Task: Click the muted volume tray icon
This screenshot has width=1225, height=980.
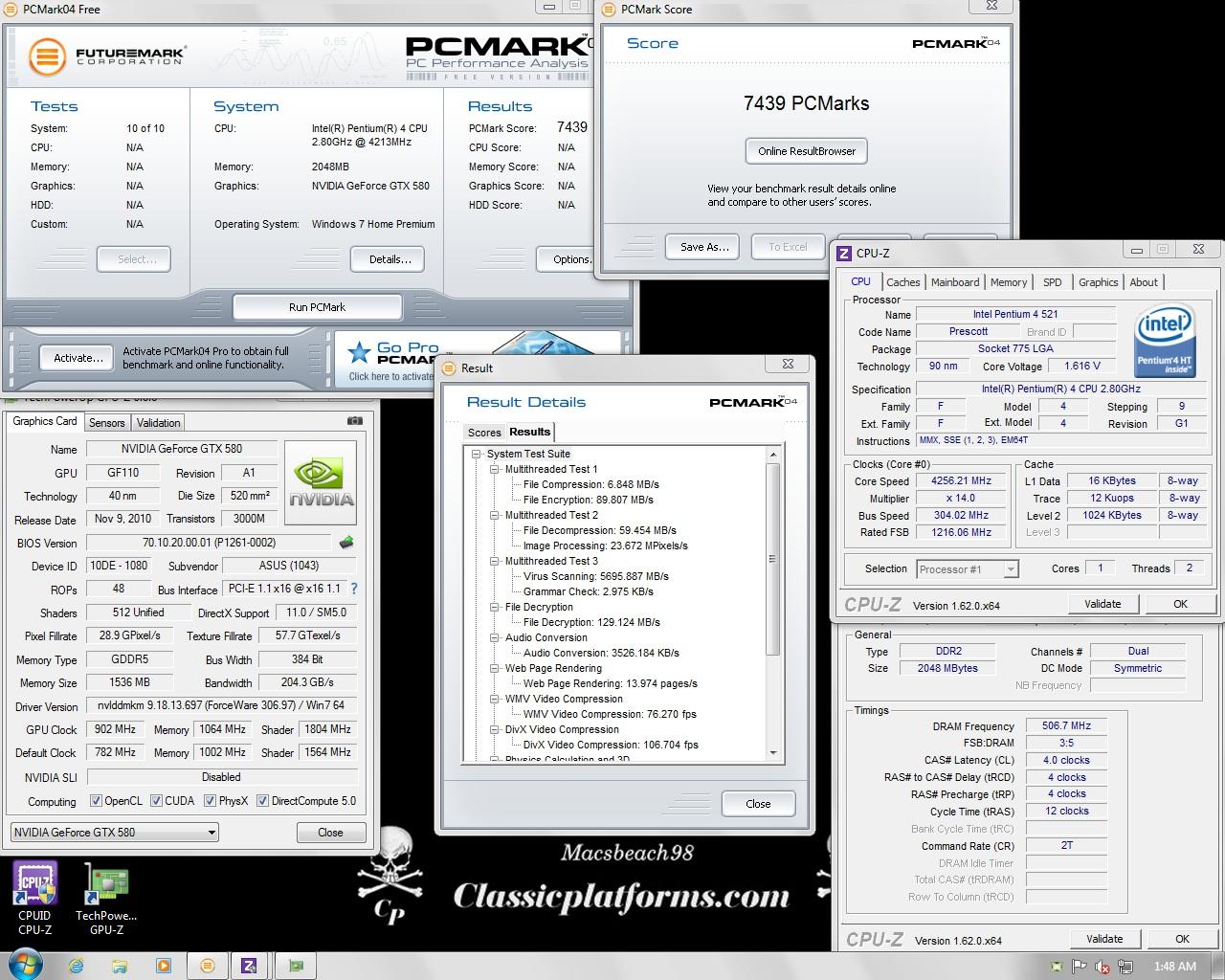Action: coord(1102,966)
